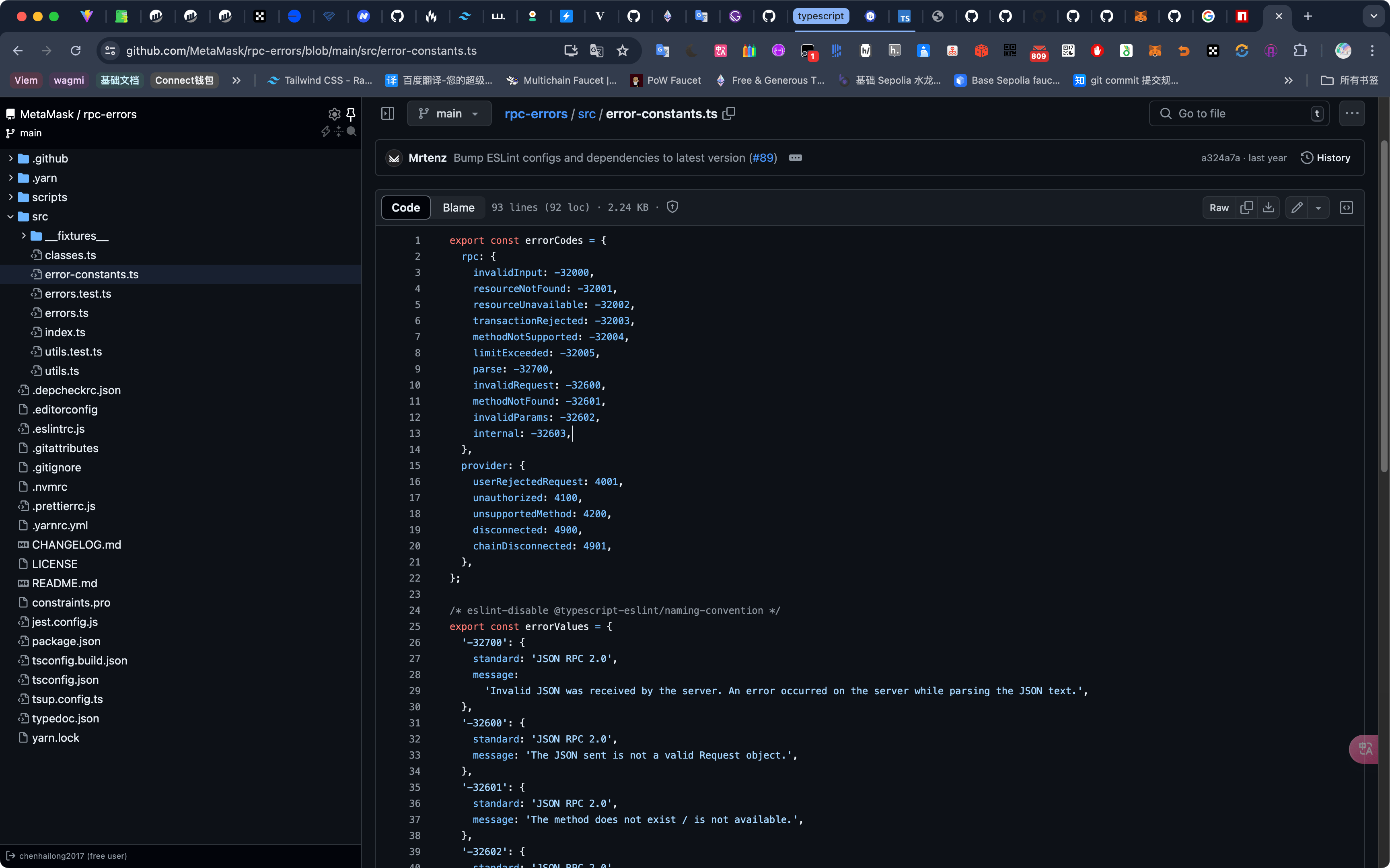This screenshot has height=868, width=1390.
Task: Open the tab search dropdown
Action: tap(1374, 16)
